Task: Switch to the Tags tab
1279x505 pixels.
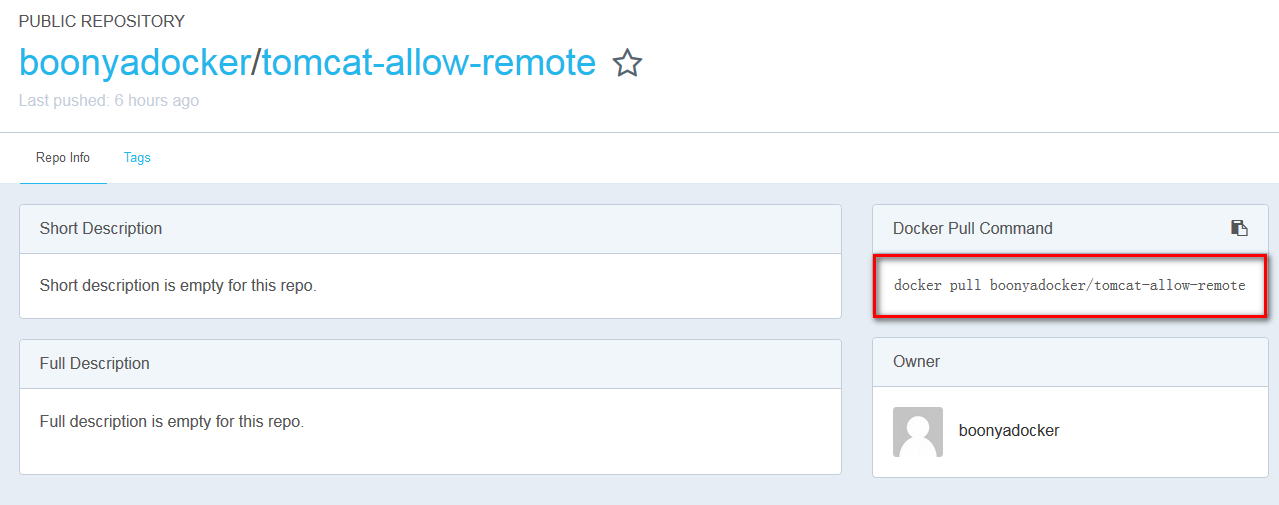Action: 137,157
